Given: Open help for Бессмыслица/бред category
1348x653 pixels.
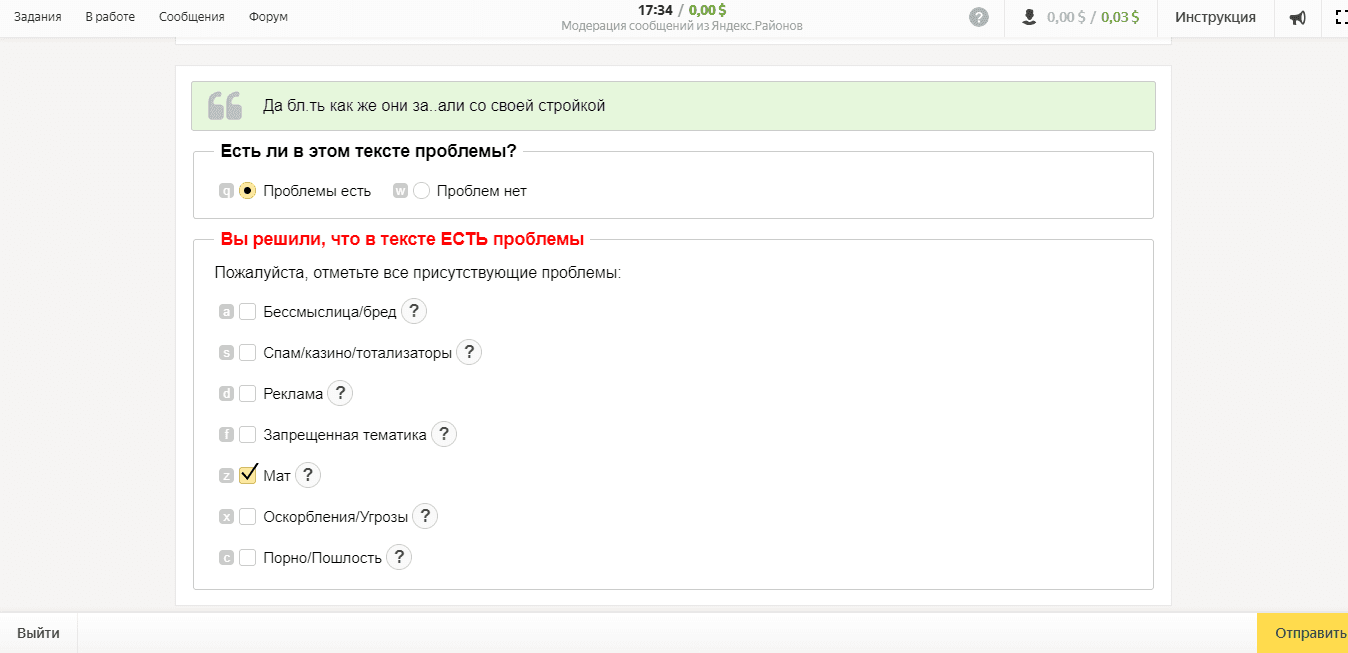Looking at the screenshot, I should pyautogui.click(x=413, y=311).
